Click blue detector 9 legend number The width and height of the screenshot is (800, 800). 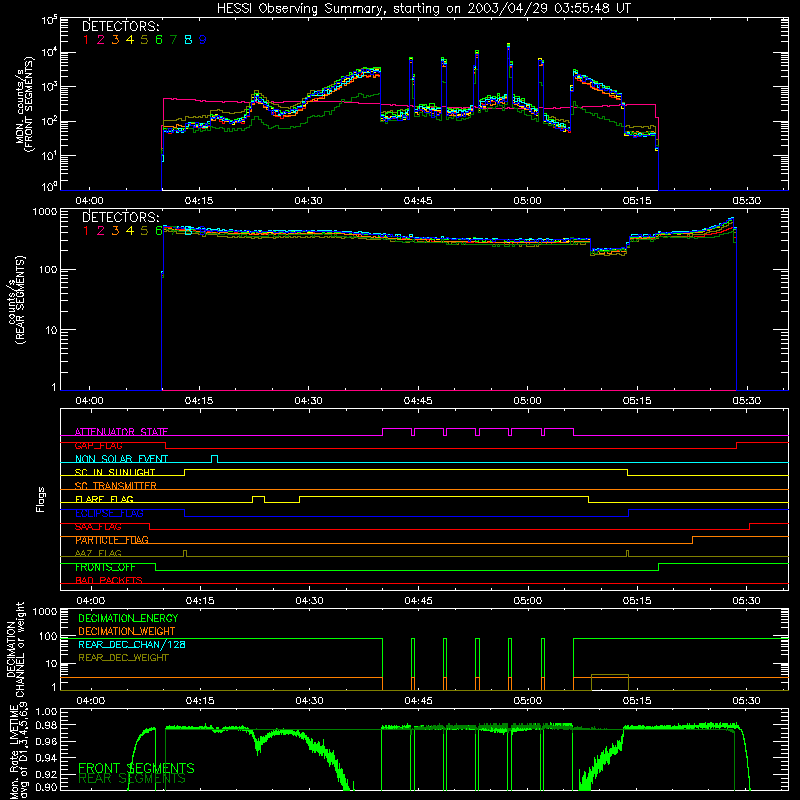coord(203,40)
